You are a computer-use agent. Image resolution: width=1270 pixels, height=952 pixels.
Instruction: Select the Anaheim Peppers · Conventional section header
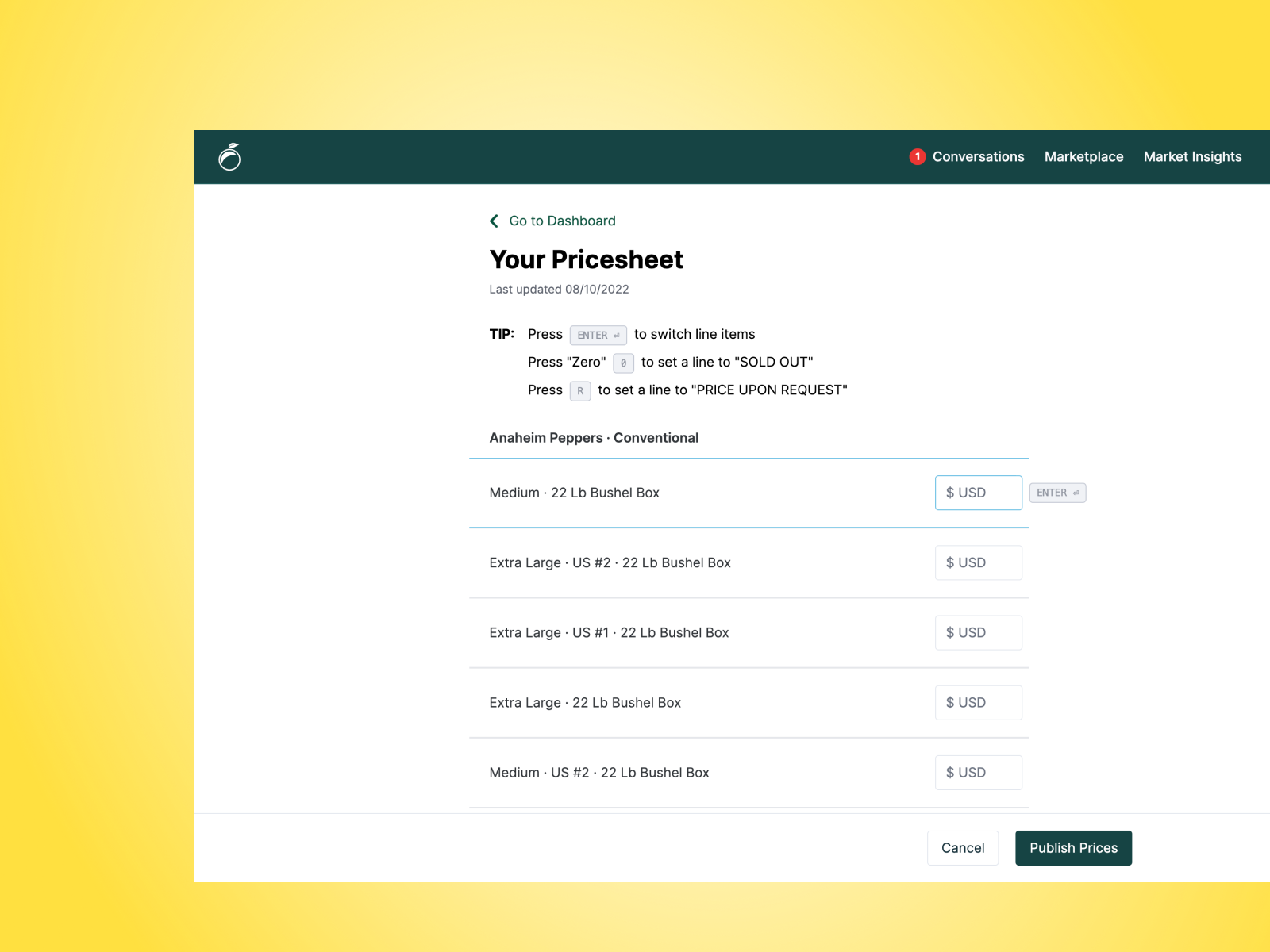pyautogui.click(x=594, y=437)
